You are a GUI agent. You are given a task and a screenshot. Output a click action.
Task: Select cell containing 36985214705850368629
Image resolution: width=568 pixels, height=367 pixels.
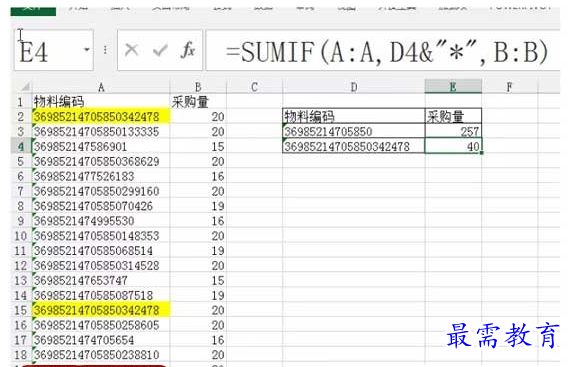(x=101, y=161)
